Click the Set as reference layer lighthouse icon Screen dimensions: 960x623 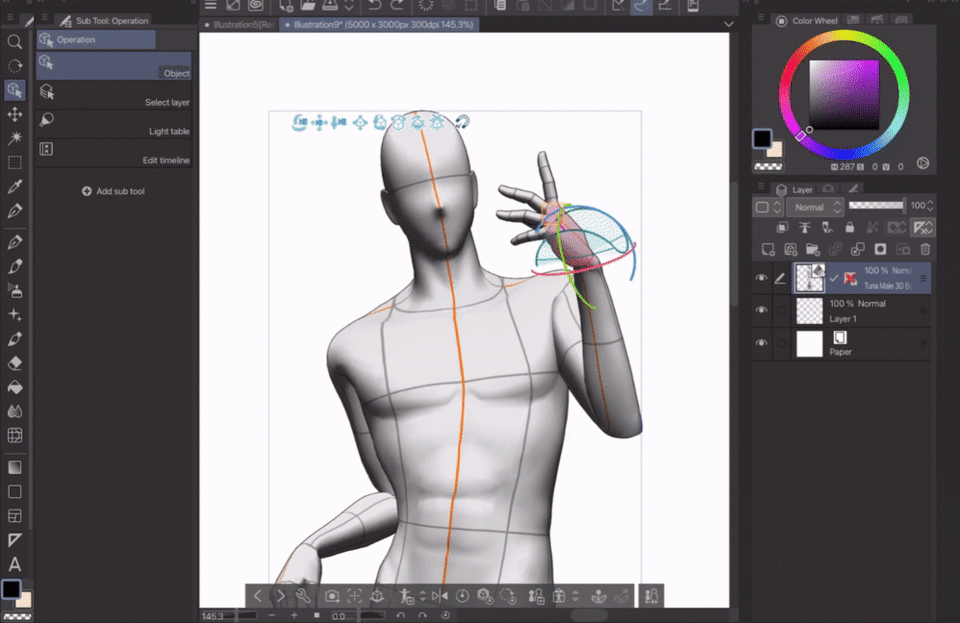[804, 228]
